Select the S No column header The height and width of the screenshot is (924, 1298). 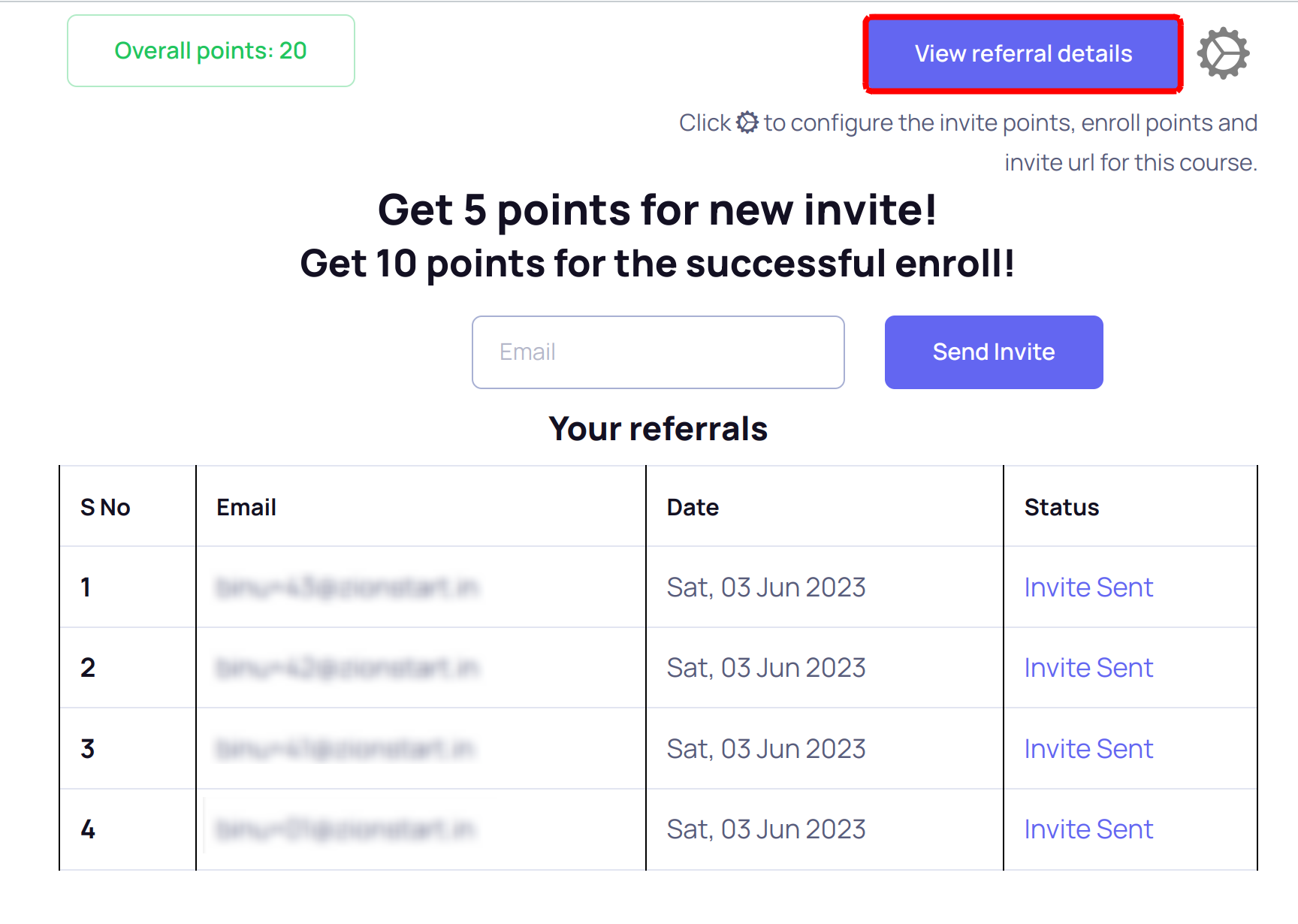pyautogui.click(x=105, y=508)
